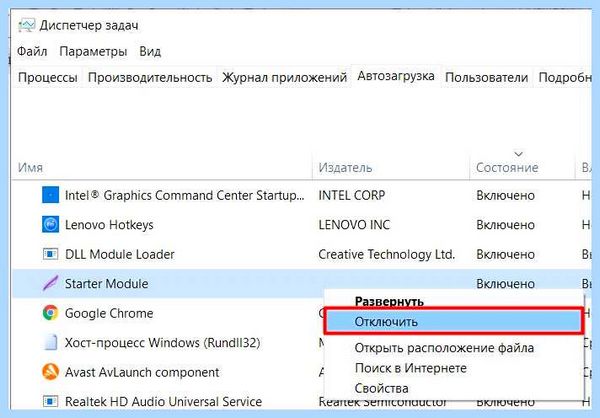The width and height of the screenshot is (600, 418).
Task: Switch to the Пользователи tab
Action: [486, 77]
